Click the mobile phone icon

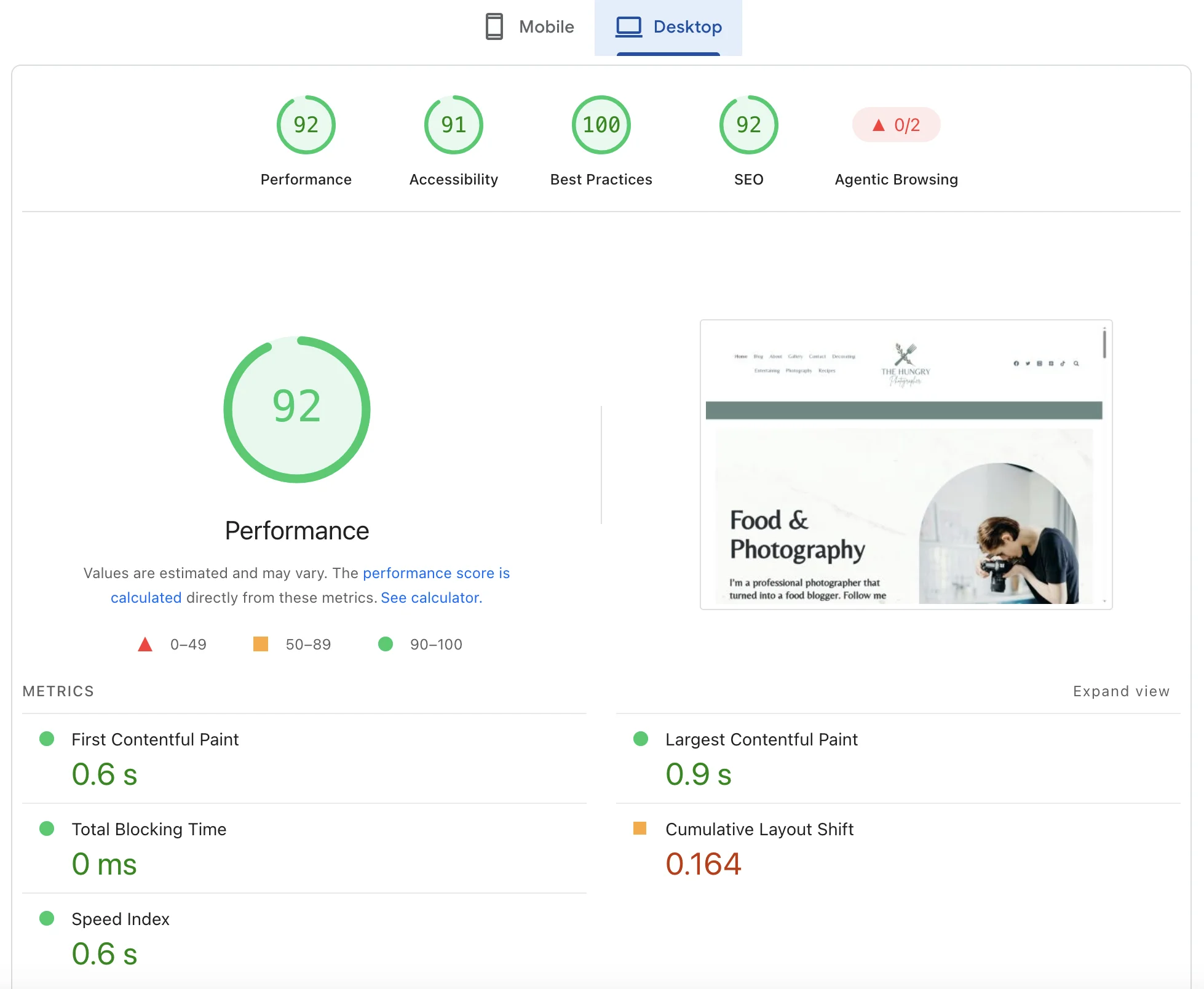click(494, 26)
